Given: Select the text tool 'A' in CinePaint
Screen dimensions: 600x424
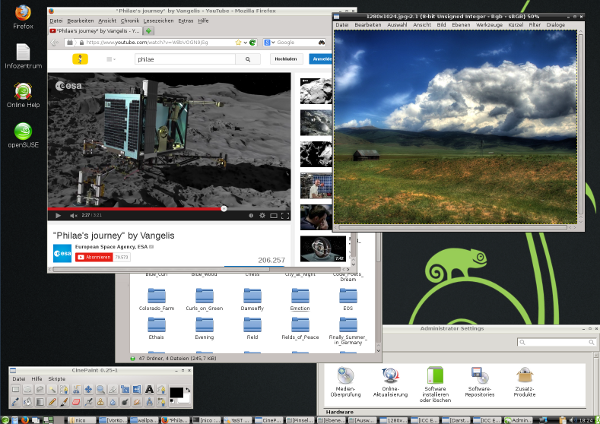Looking at the screenshot, I should point(149,390).
